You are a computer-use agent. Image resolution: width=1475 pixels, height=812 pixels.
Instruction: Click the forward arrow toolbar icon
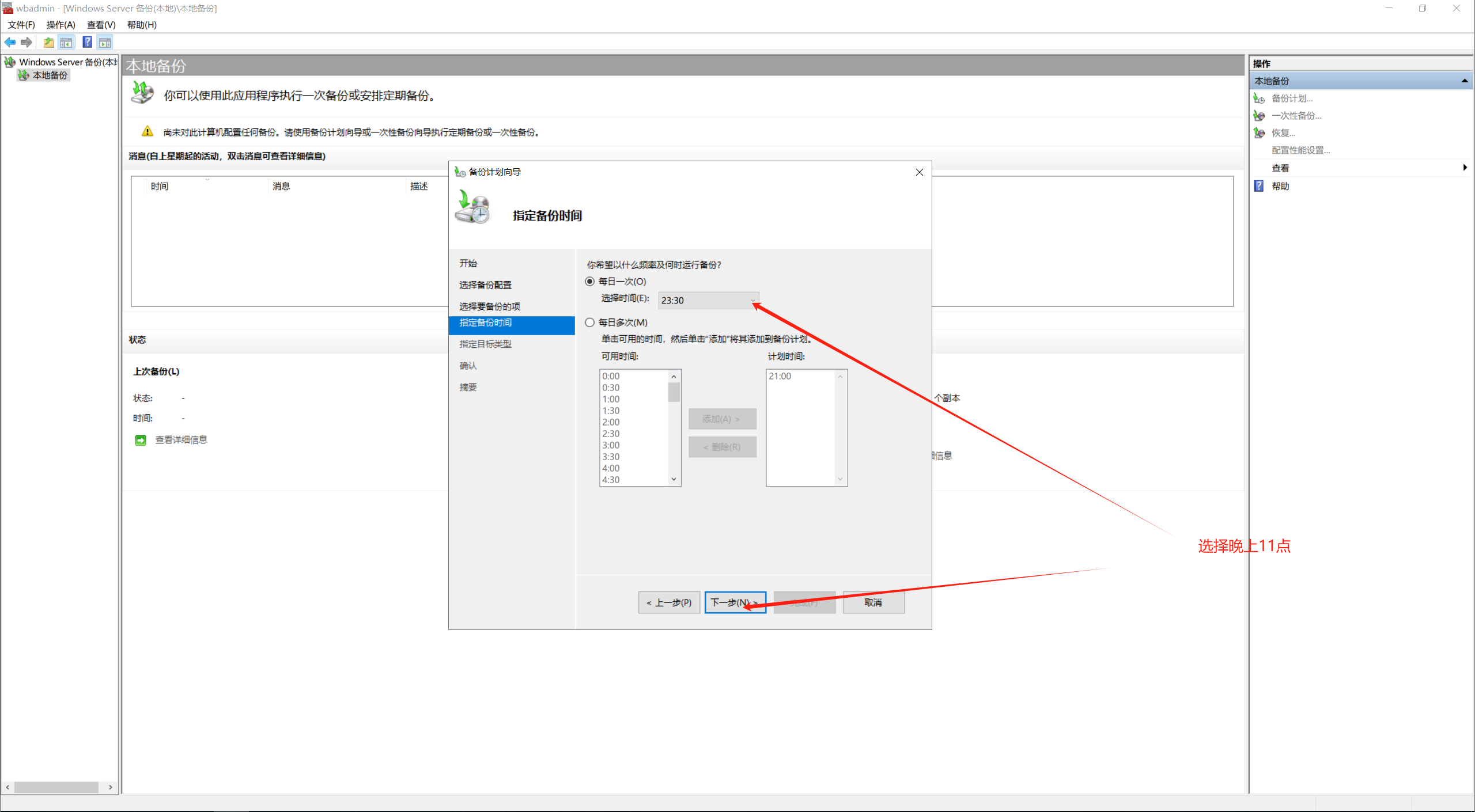(x=27, y=42)
